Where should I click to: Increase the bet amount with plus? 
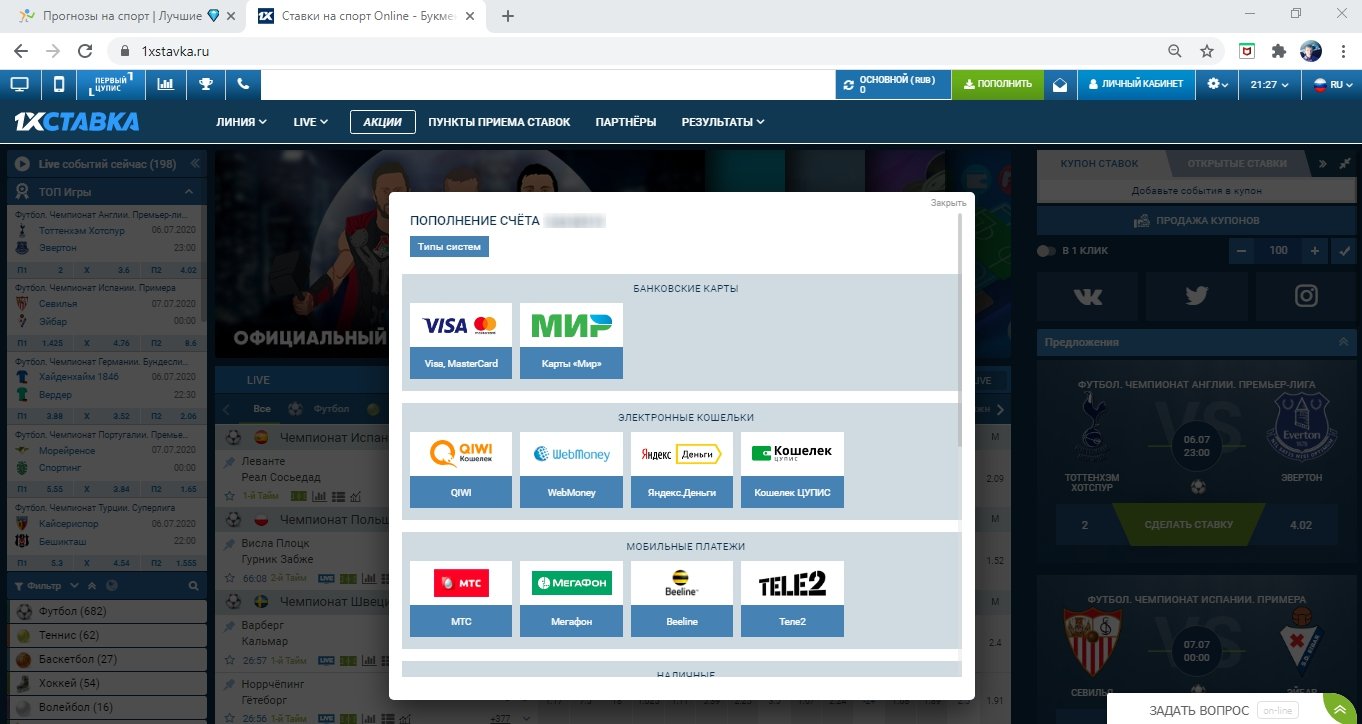(x=1315, y=251)
